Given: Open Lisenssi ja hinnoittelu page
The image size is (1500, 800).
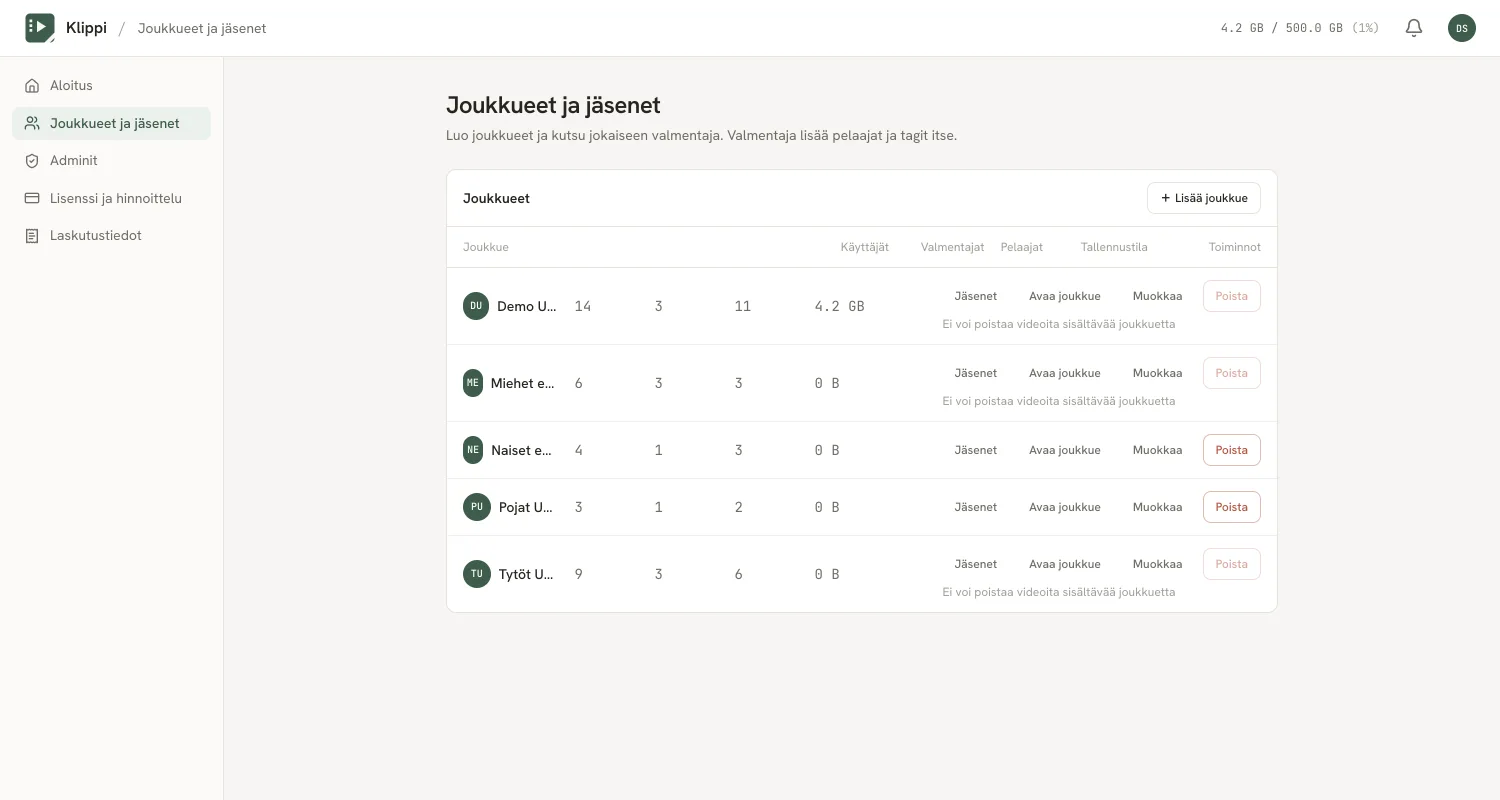Looking at the screenshot, I should (111, 198).
